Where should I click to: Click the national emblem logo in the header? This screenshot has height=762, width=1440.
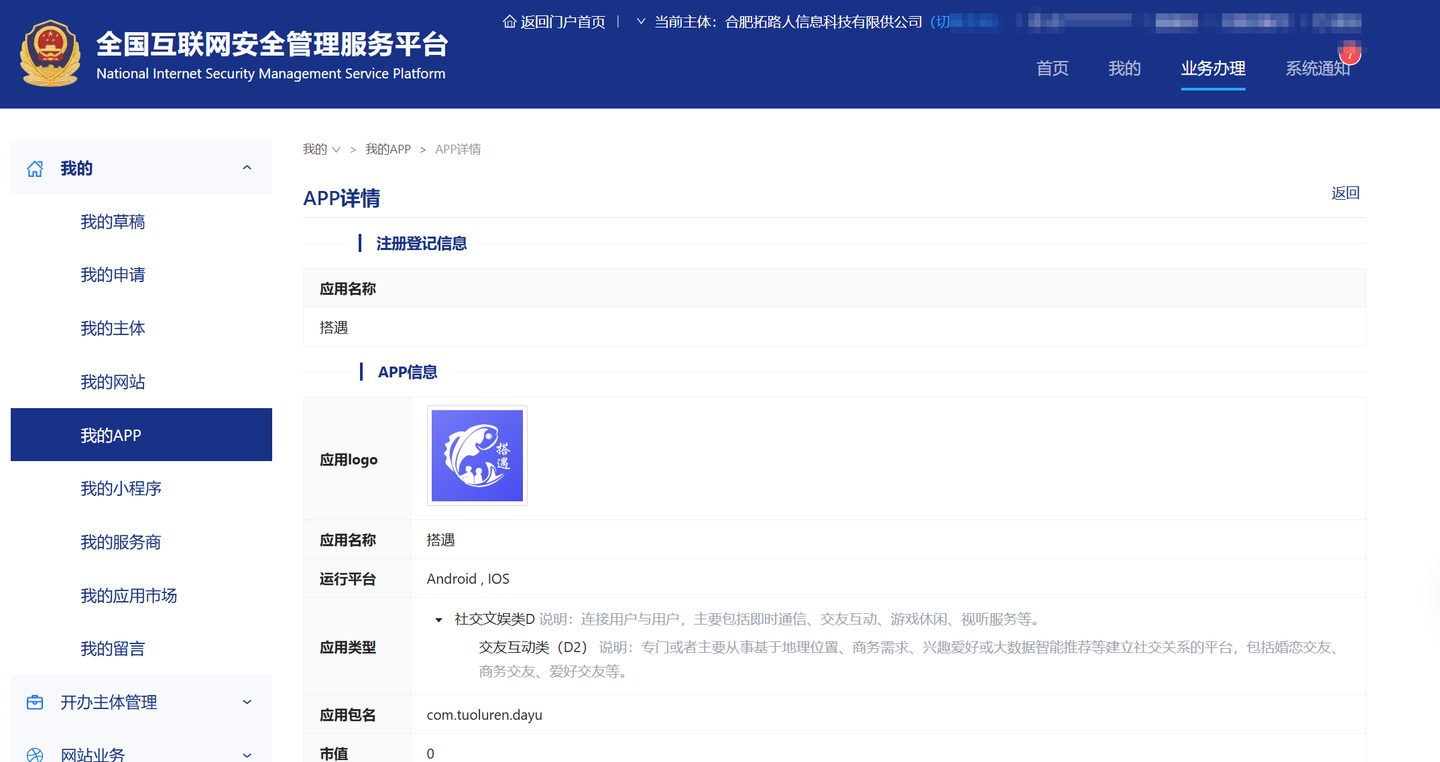pos(49,53)
